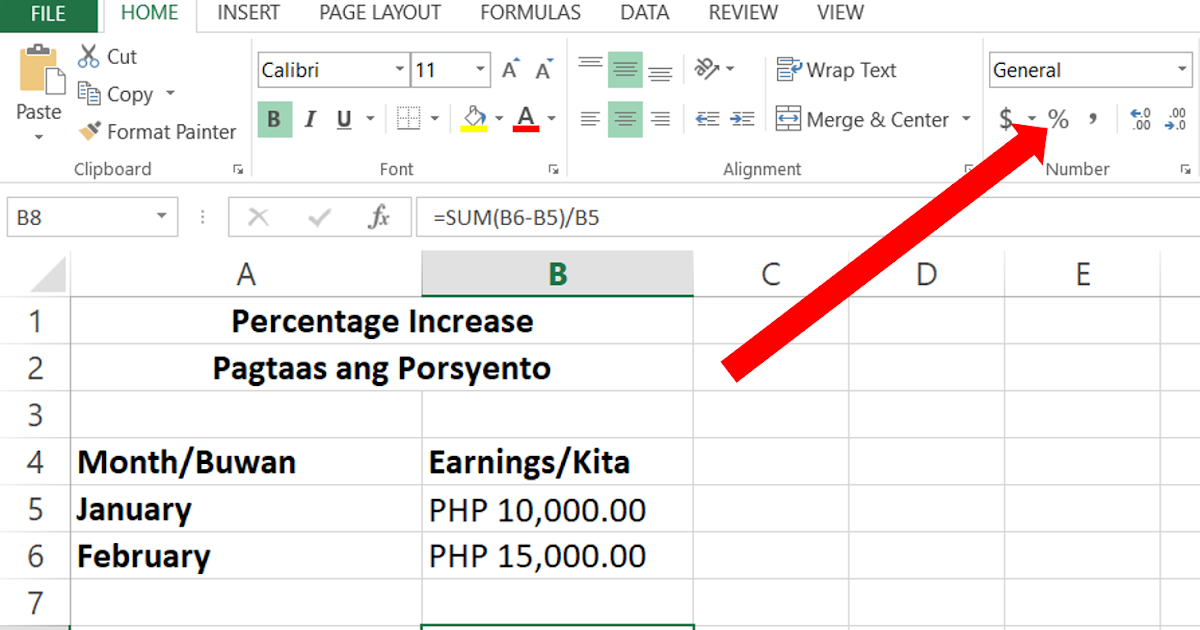Open the Merge & Center options arrow
The width and height of the screenshot is (1200, 630).
click(965, 119)
